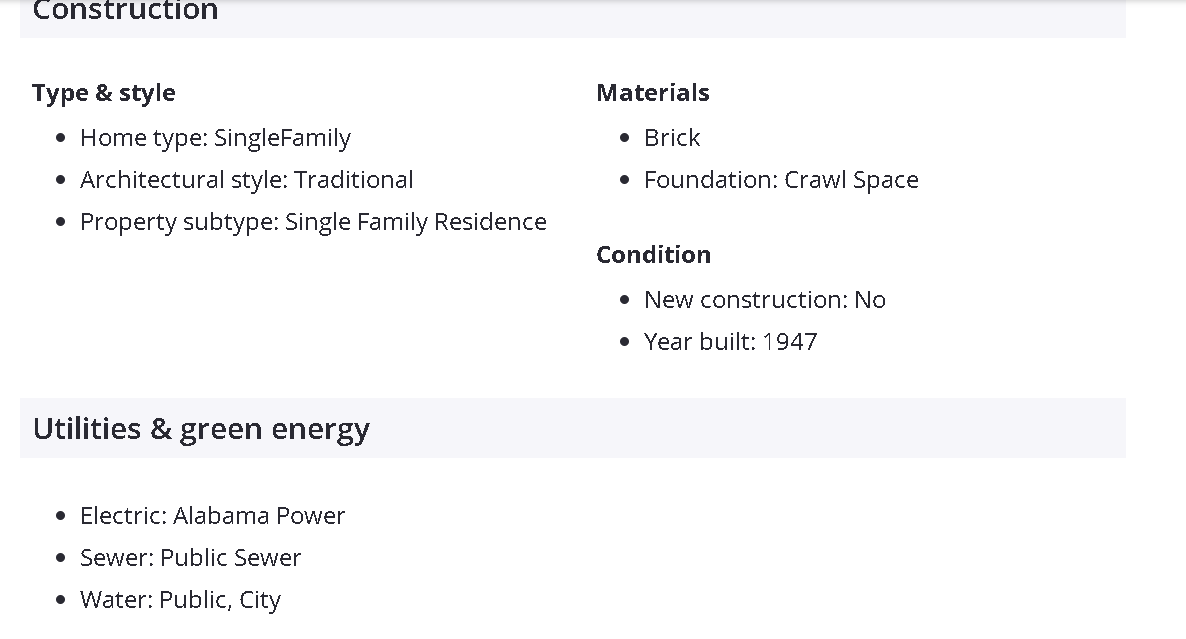
Task: Click the Construction section header
Action: coord(126,12)
